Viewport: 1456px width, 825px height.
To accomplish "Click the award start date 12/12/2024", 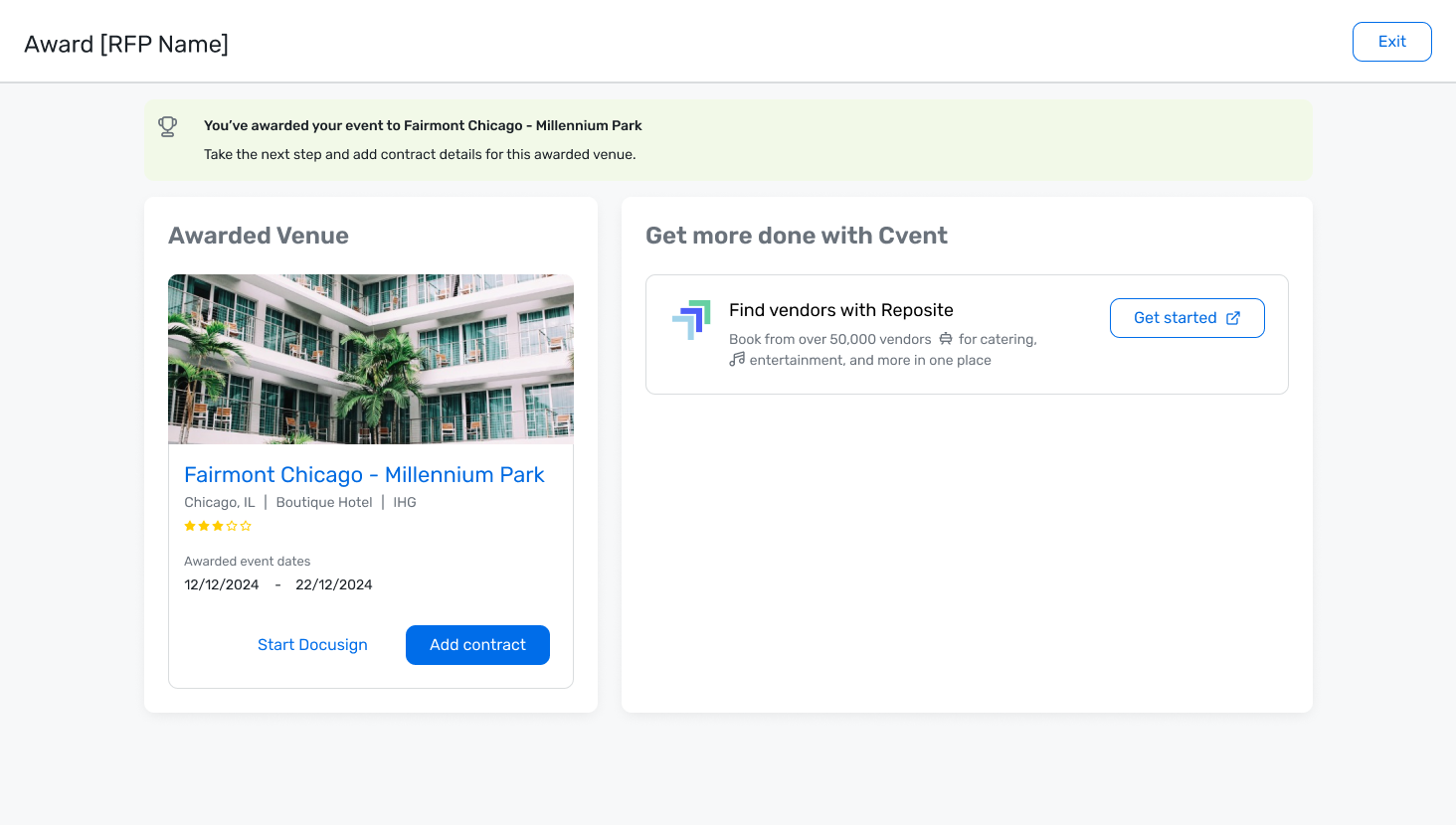I will tap(222, 584).
